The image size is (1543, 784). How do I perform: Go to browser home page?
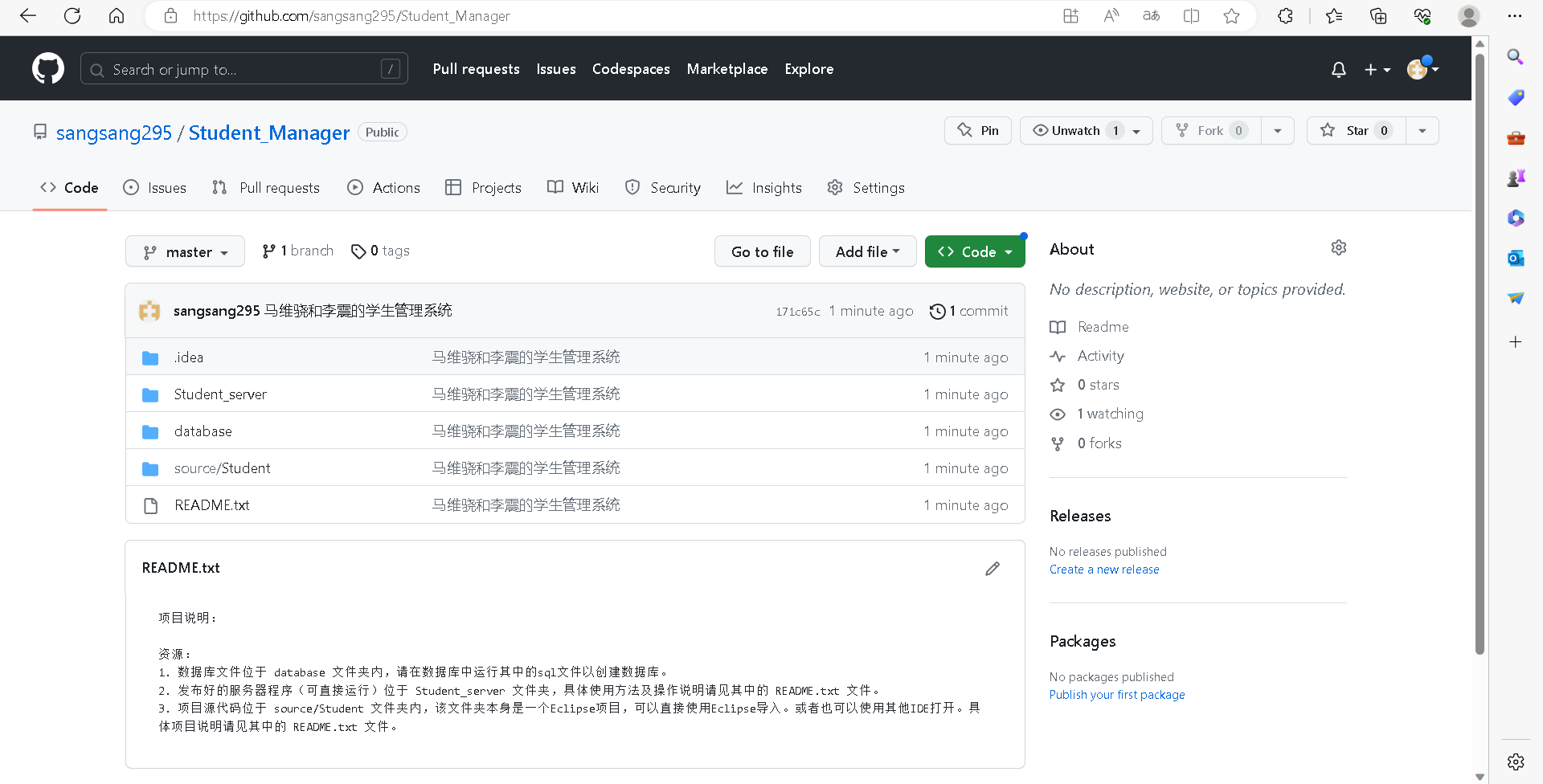(x=117, y=16)
